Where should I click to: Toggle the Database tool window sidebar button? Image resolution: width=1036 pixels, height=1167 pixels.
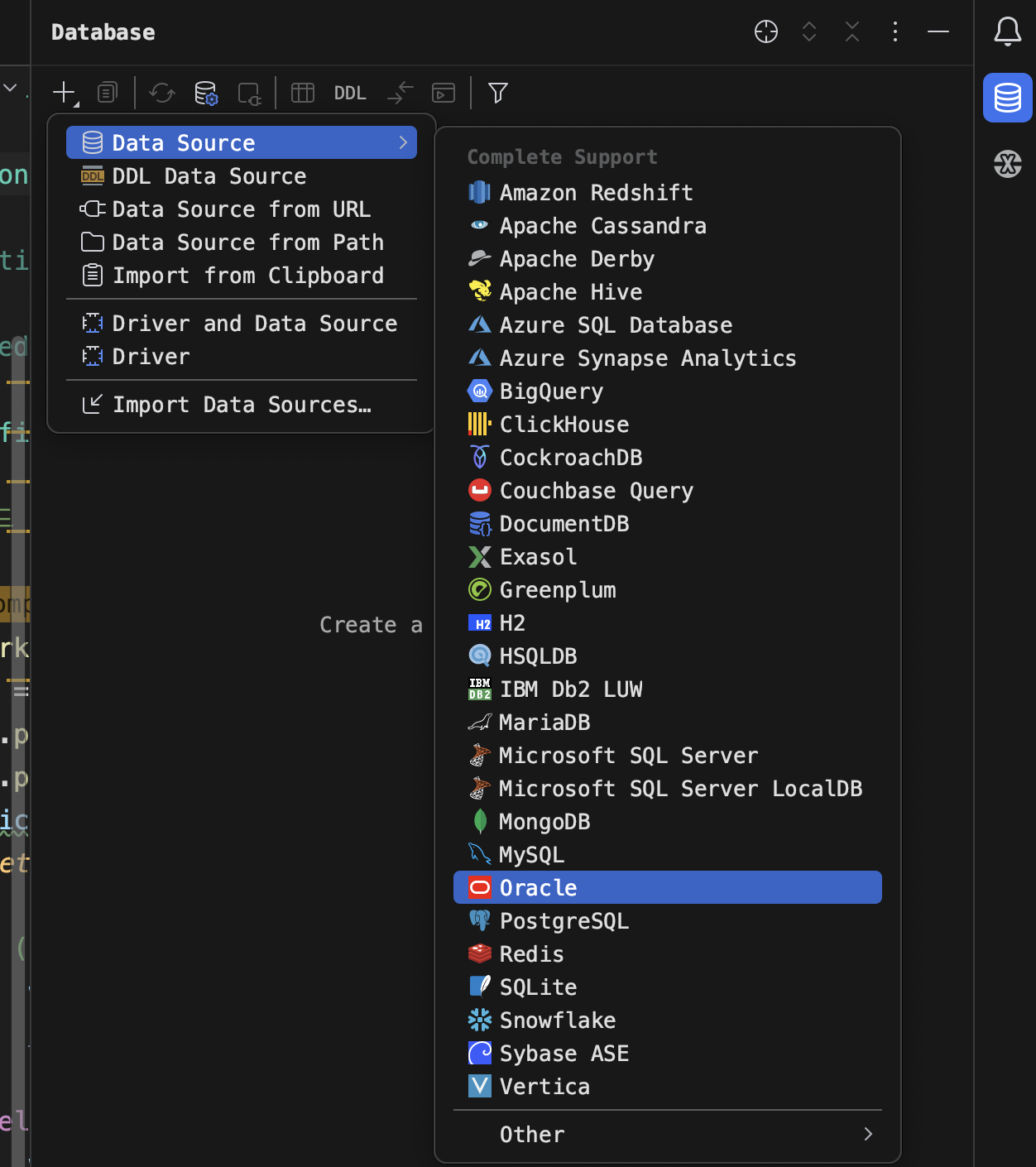click(1008, 98)
